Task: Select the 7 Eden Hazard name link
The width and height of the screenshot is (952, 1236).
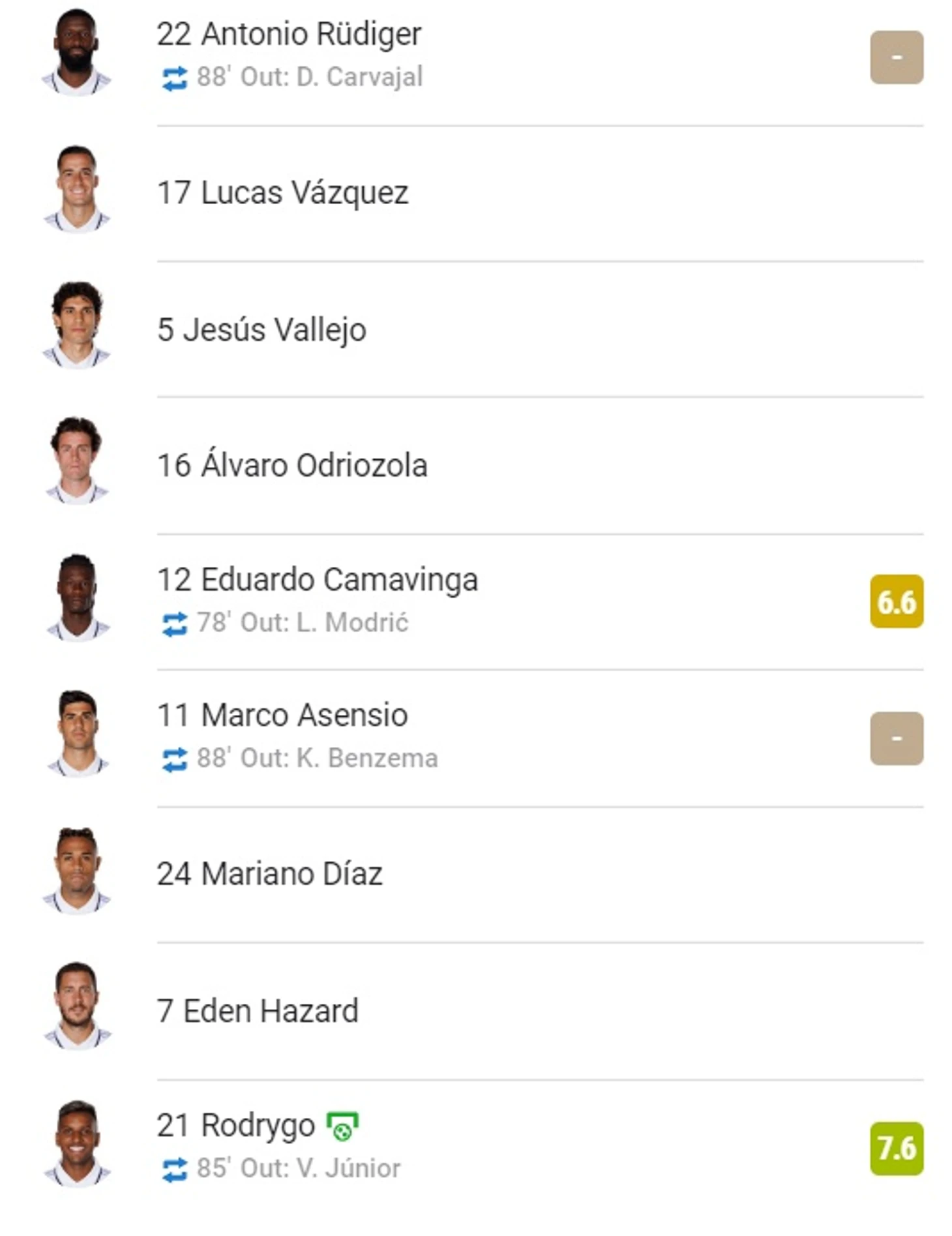Action: click(258, 1011)
